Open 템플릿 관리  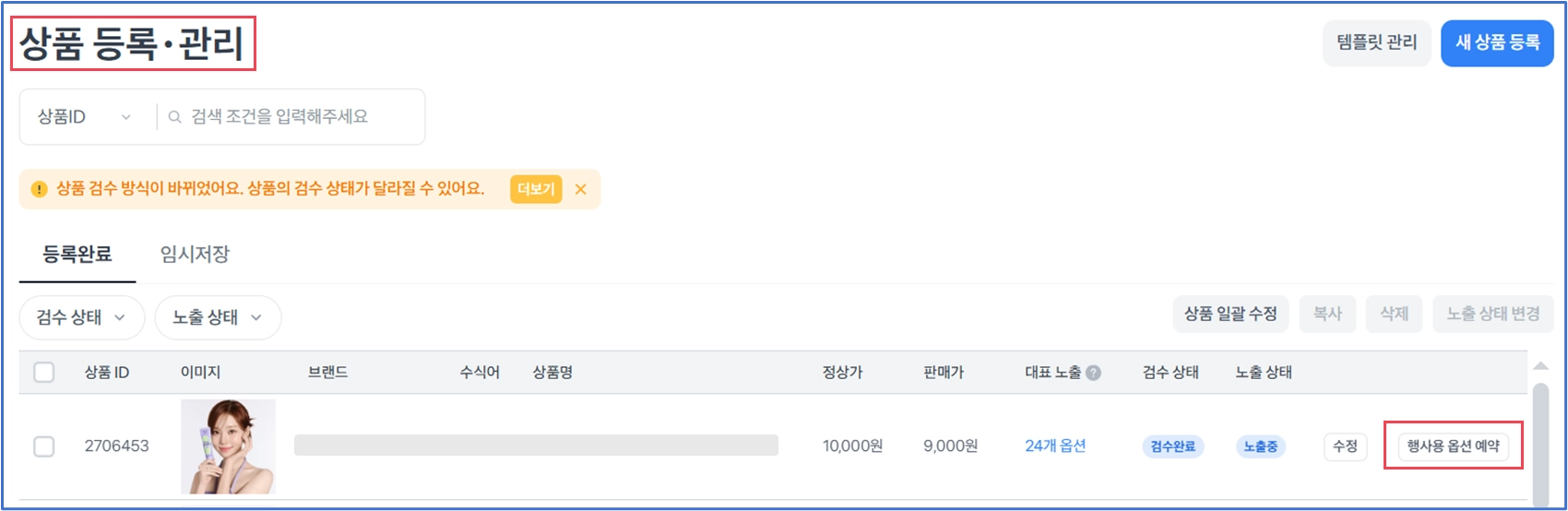(1376, 42)
